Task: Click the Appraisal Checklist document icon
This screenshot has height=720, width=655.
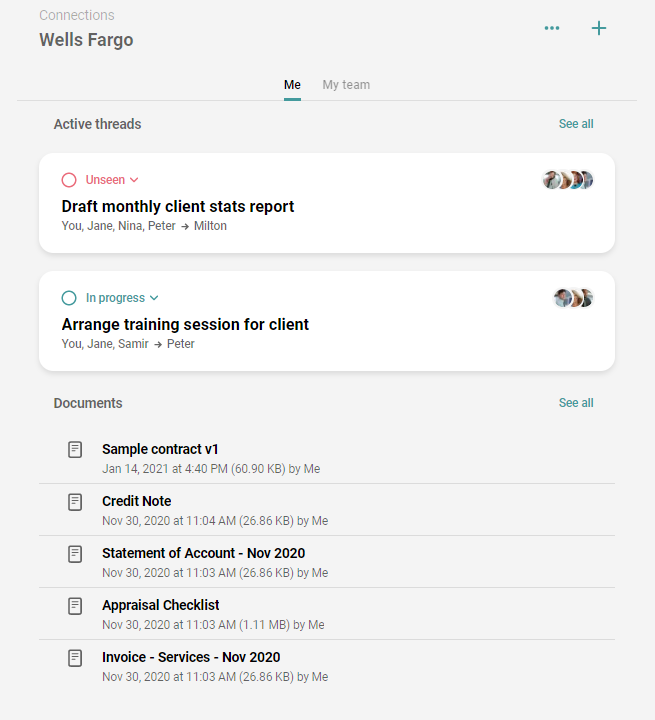Action: point(75,606)
